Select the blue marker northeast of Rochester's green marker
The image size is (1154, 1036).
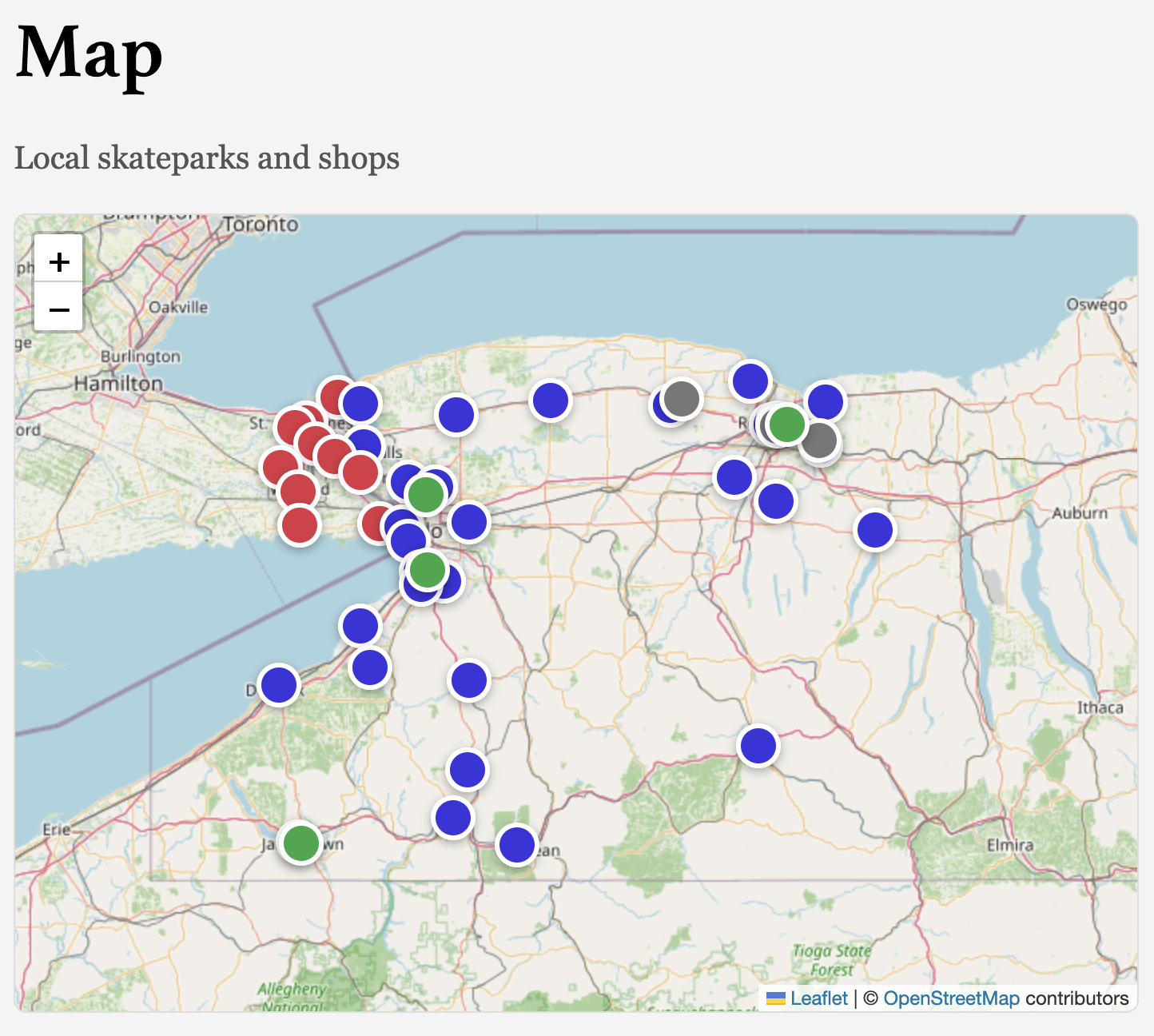click(x=826, y=401)
